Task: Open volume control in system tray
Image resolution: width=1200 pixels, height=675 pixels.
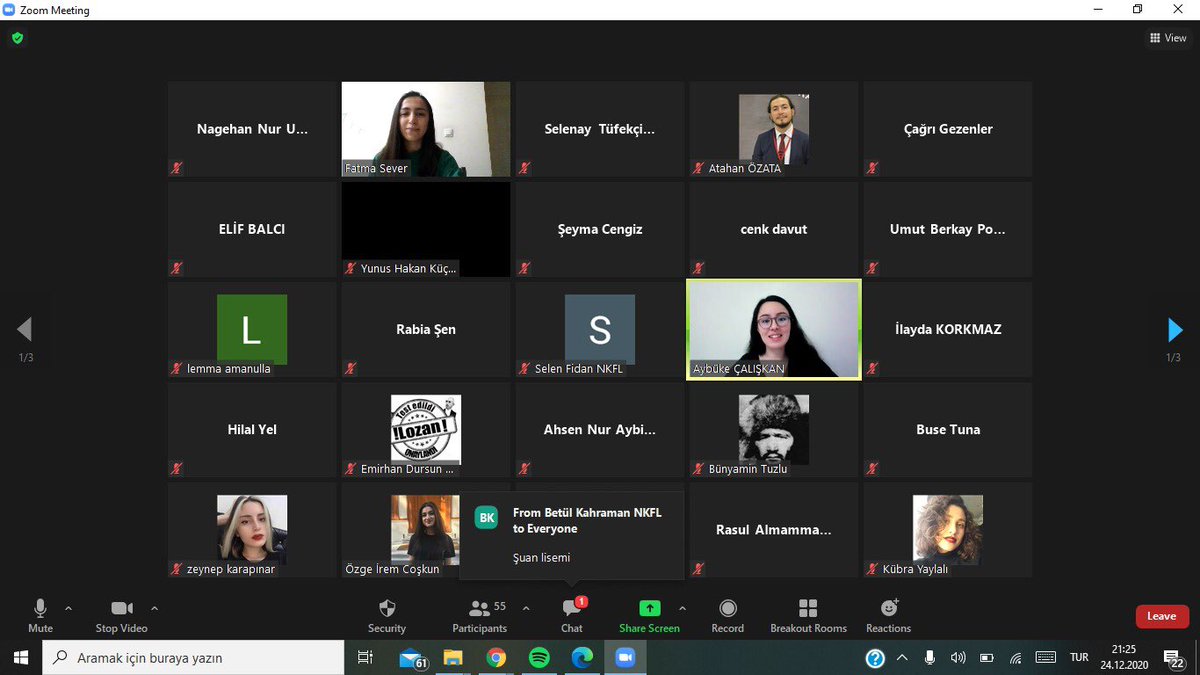Action: [x=958, y=658]
